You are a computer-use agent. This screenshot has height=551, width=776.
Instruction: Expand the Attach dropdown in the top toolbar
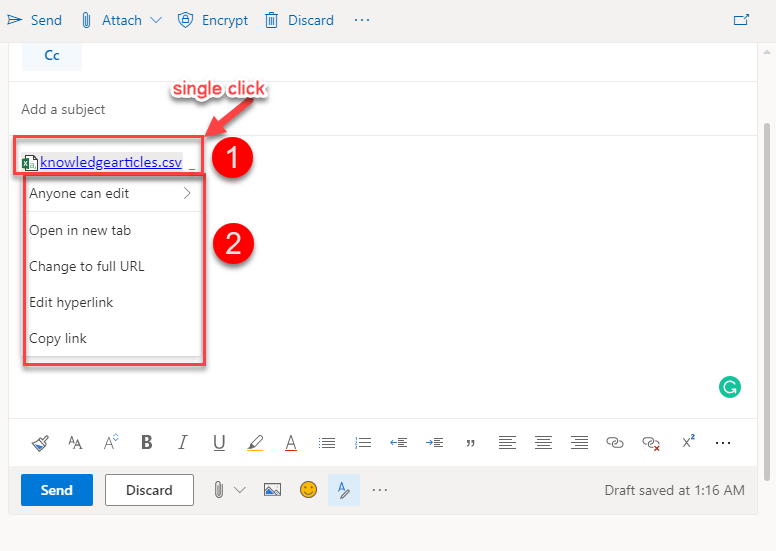click(x=155, y=20)
